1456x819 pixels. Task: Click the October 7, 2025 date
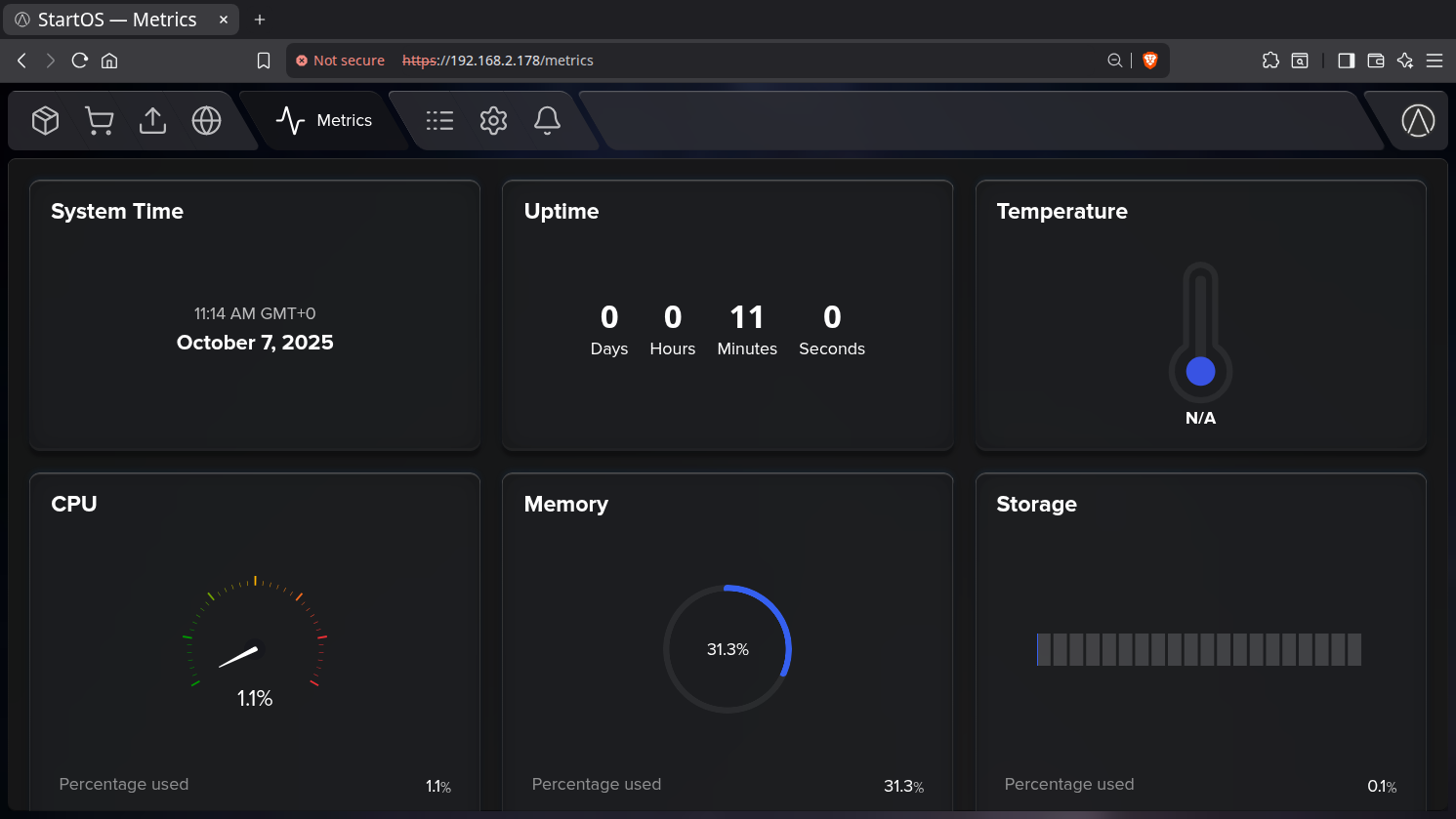(x=255, y=343)
